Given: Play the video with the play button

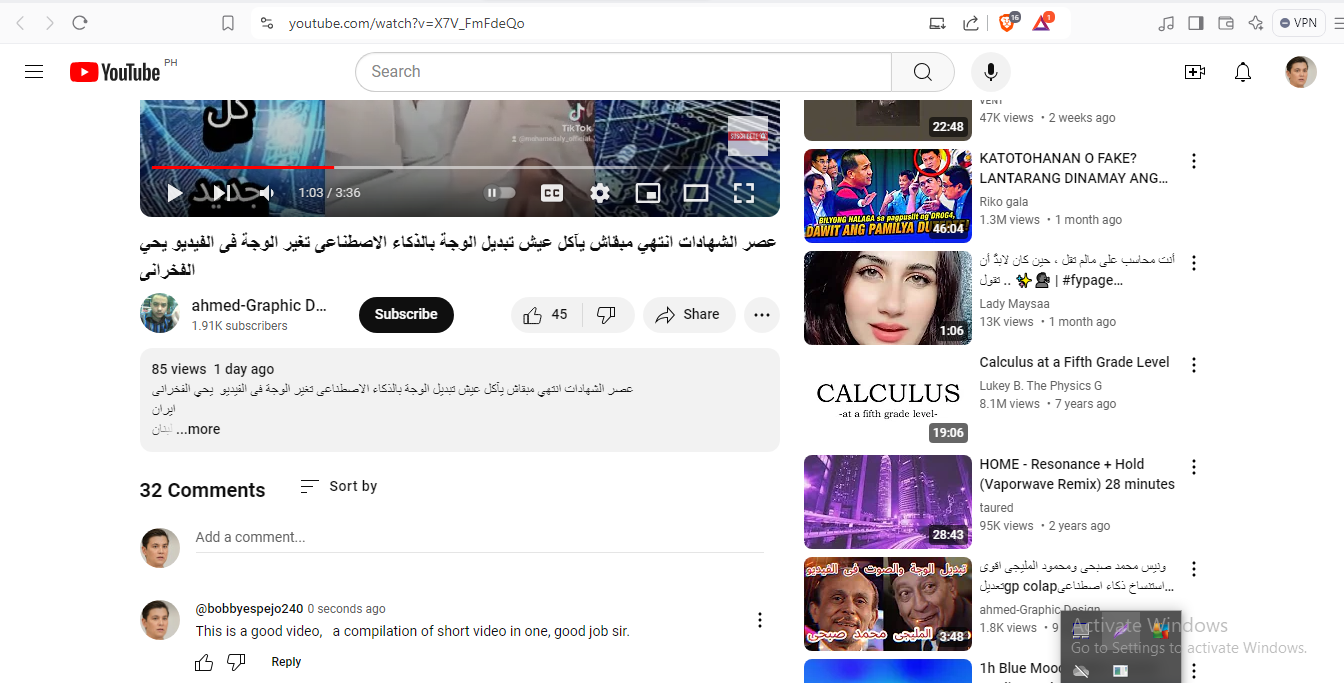Looking at the screenshot, I should point(174,193).
